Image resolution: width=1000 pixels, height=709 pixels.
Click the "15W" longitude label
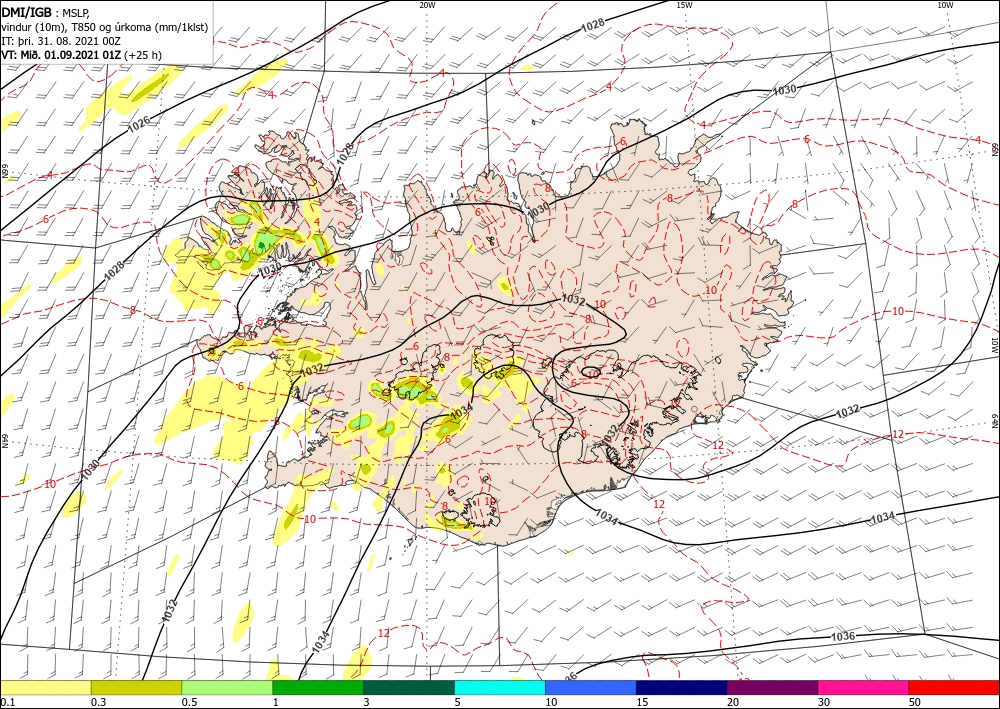684,5
